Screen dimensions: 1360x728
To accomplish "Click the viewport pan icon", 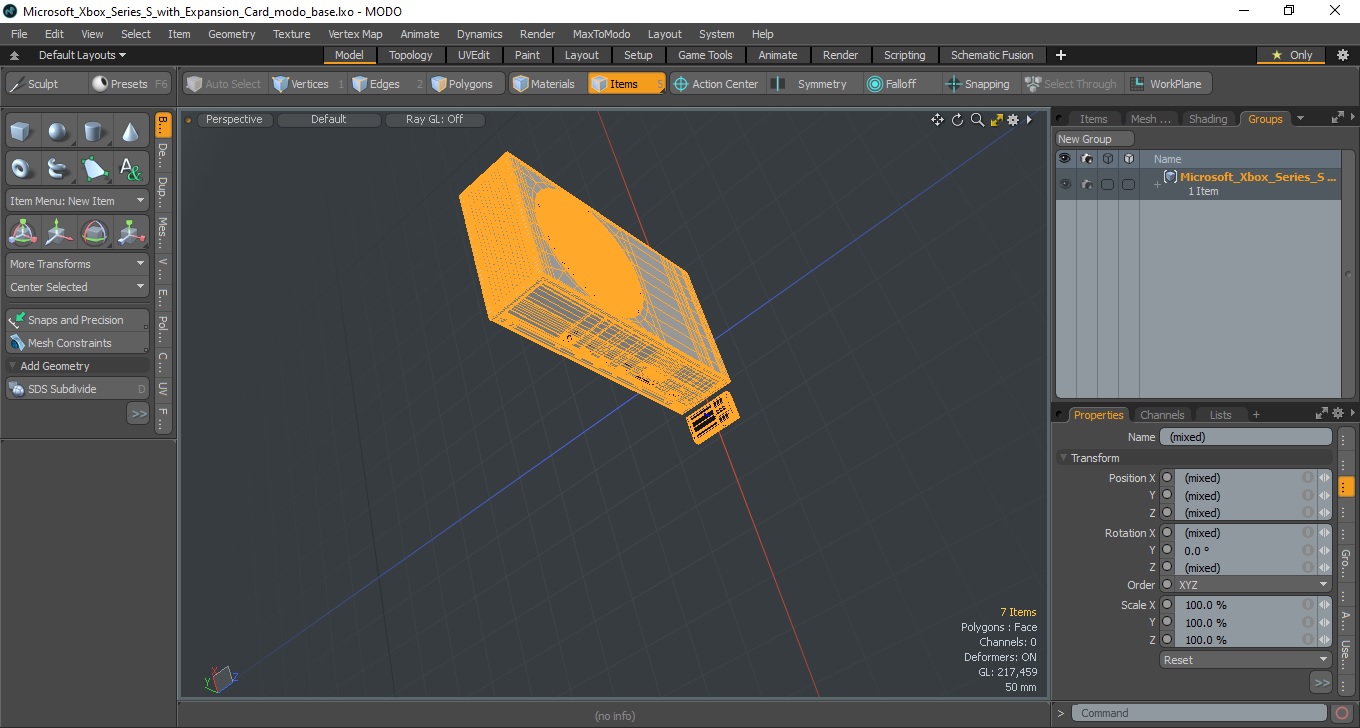I will click(x=937, y=120).
